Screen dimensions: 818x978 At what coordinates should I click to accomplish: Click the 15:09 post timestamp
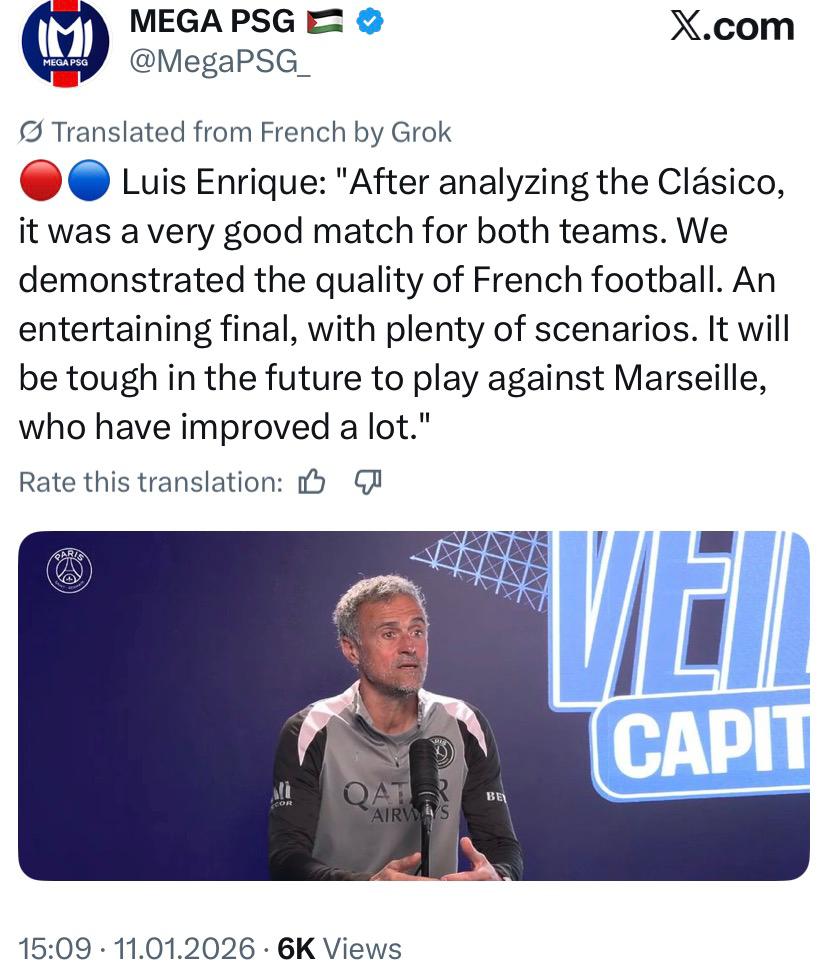coord(54,948)
